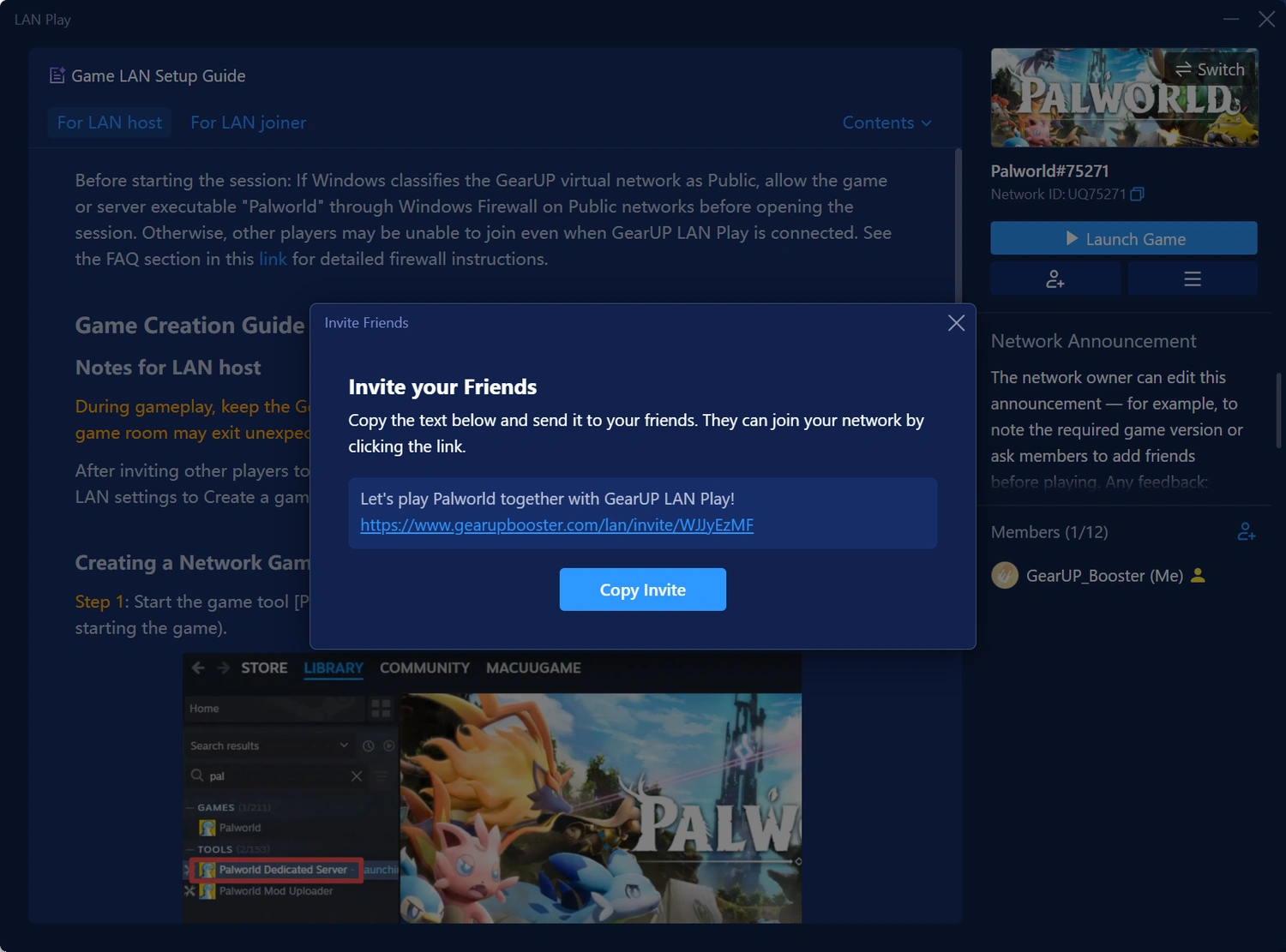This screenshot has height=952, width=1286.
Task: Select the invite message text box
Action: [x=642, y=512]
